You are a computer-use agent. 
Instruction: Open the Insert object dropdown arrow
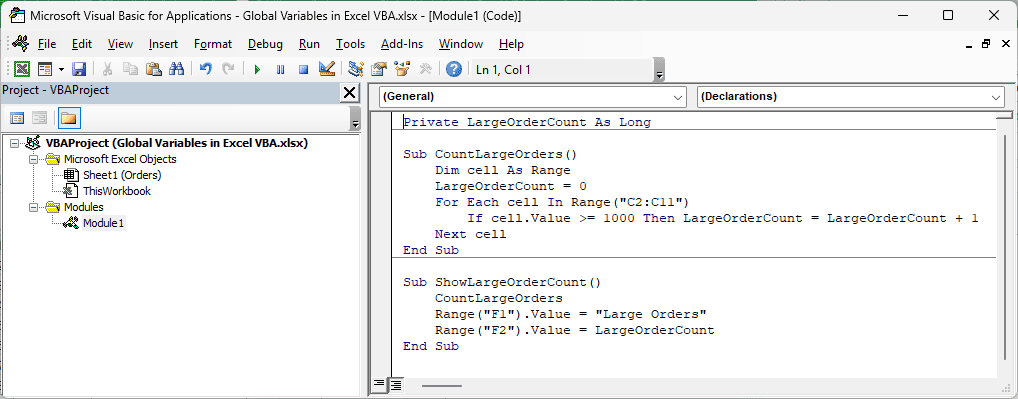tap(62, 69)
